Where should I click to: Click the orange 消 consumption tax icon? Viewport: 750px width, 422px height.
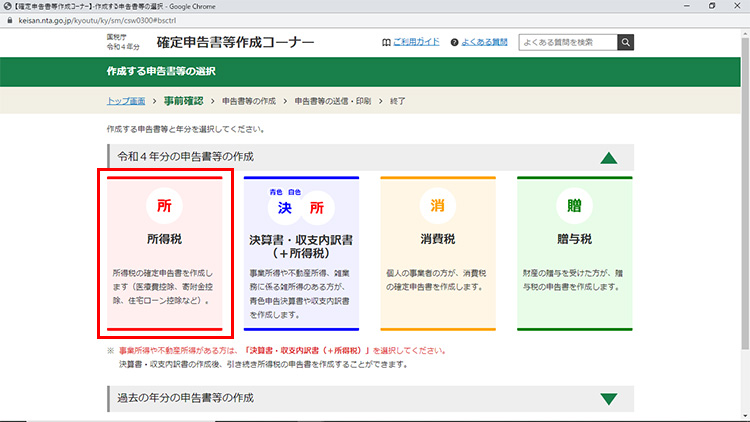pyautogui.click(x=437, y=206)
